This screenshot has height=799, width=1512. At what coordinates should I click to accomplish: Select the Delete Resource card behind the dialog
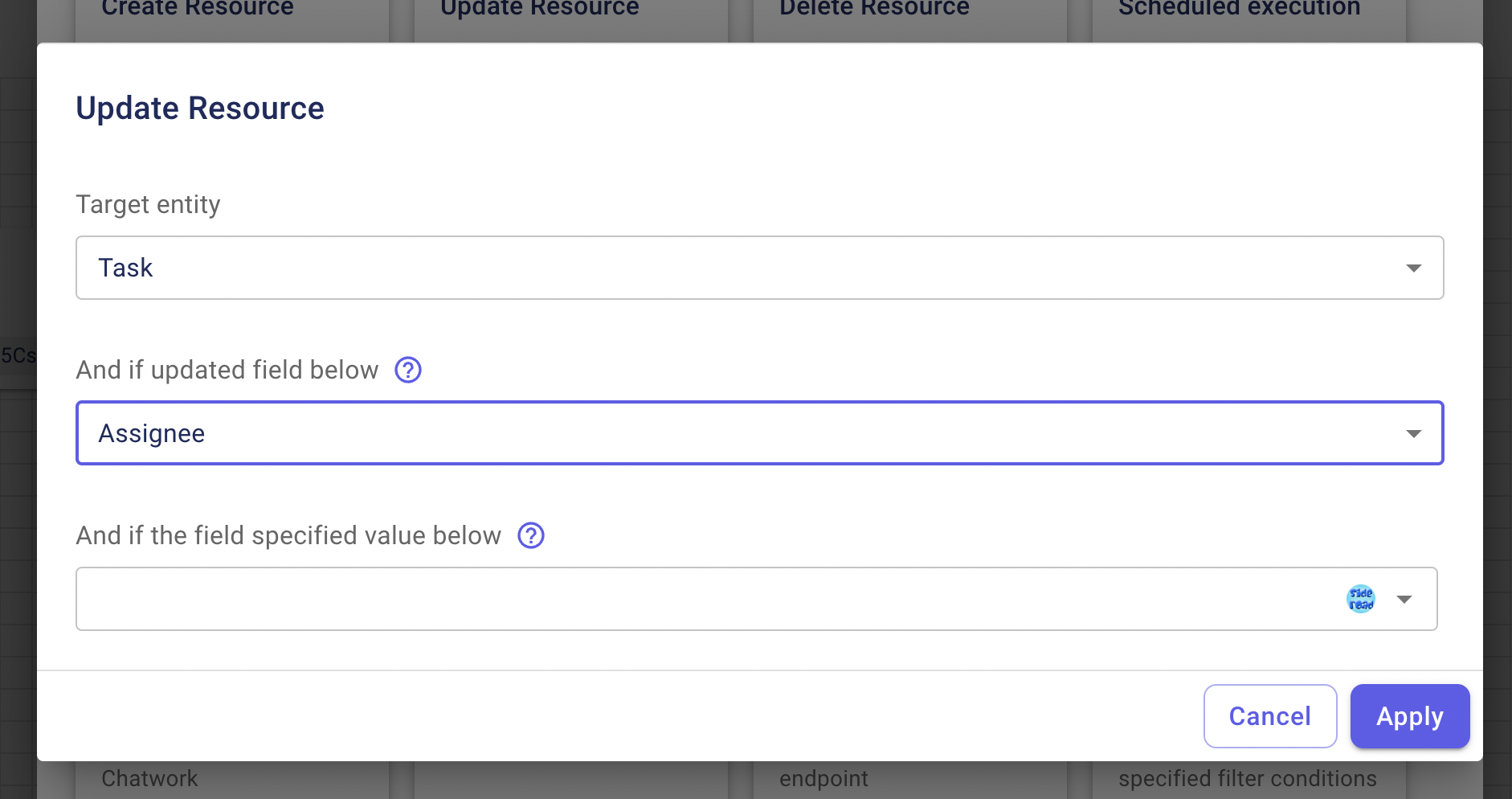(x=874, y=10)
